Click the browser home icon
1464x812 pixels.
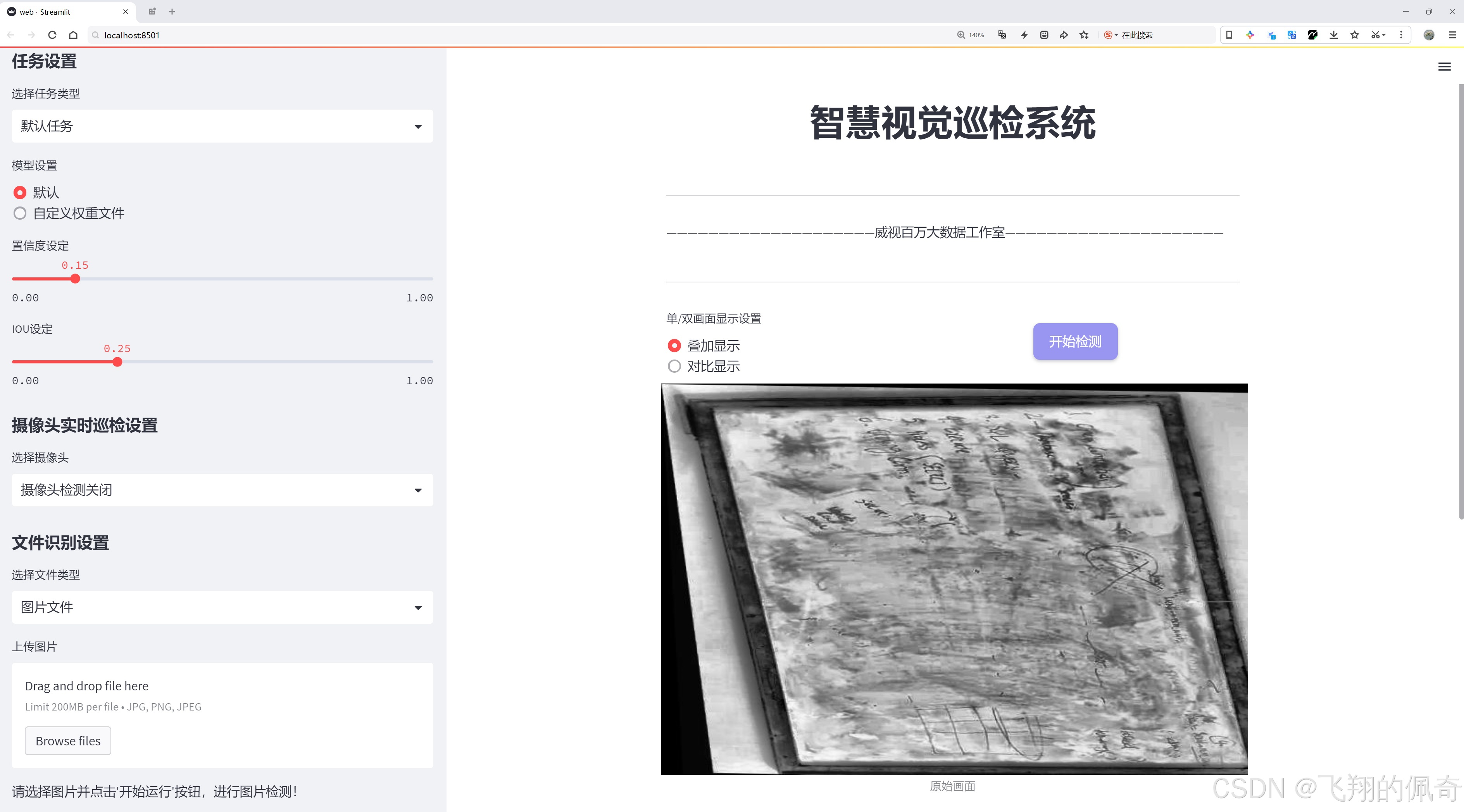coord(73,35)
